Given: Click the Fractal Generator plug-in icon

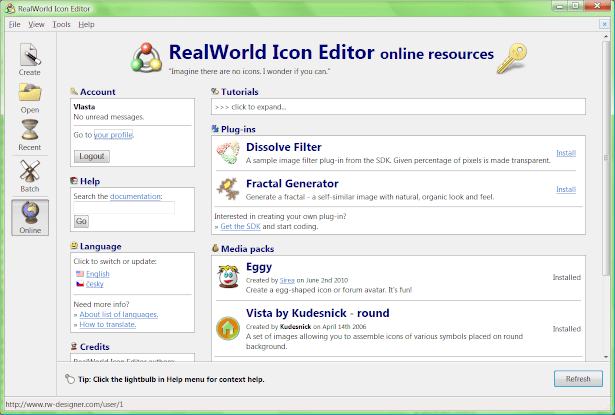Looking at the screenshot, I should [x=228, y=189].
